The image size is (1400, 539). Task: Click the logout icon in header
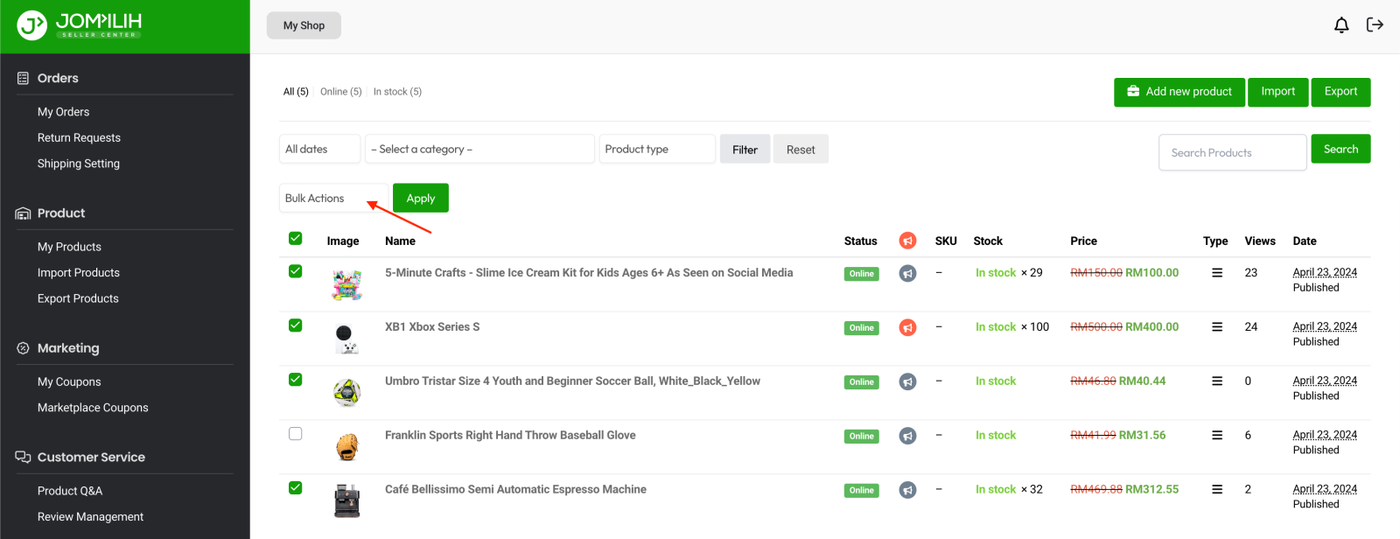tap(1375, 25)
